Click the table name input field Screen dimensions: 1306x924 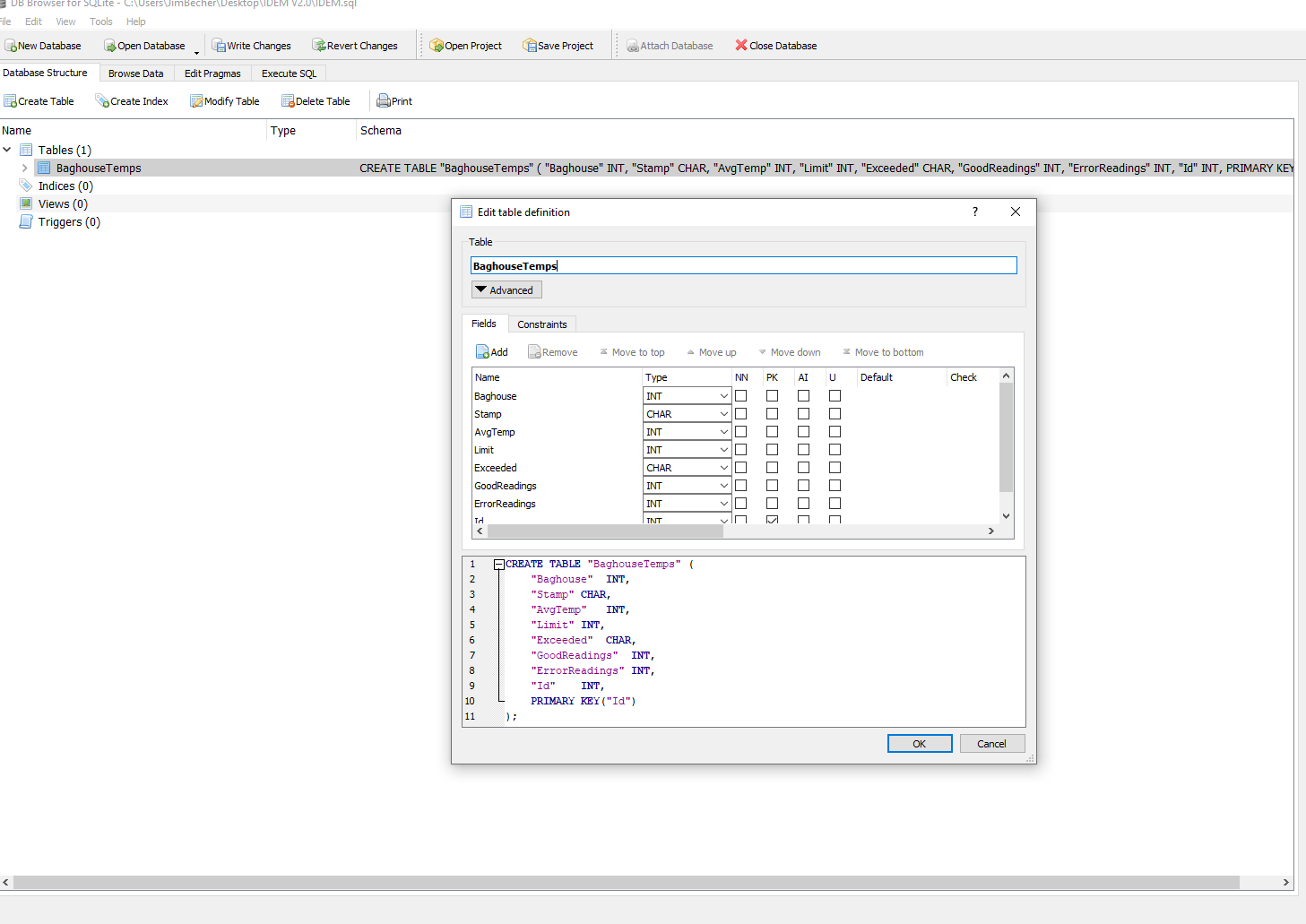743,266
